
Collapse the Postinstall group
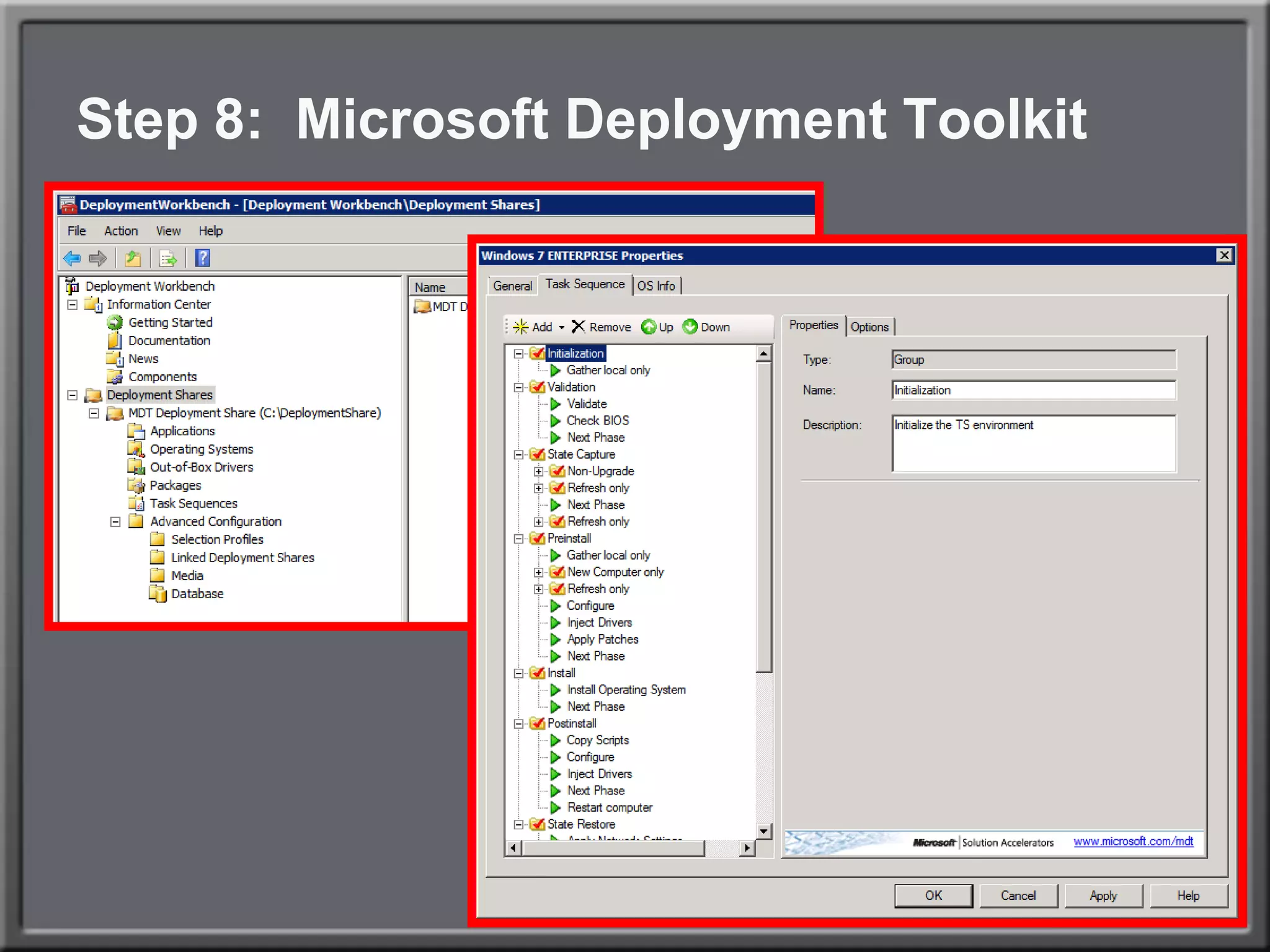tap(518, 724)
